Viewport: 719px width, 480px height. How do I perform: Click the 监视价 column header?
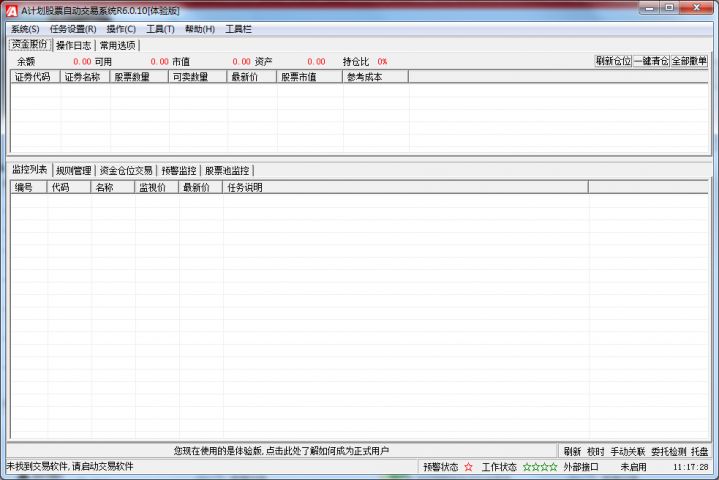pos(152,187)
